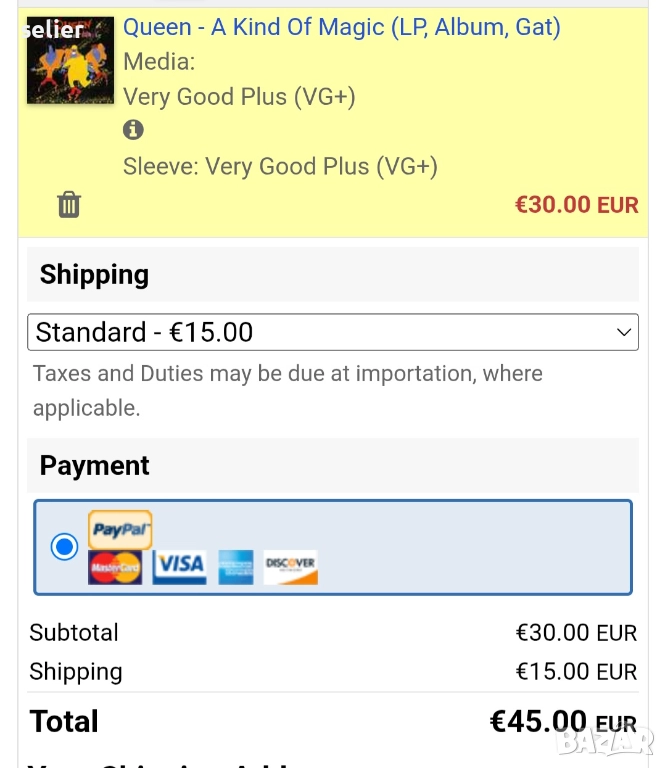Click the red €30.00 EUR item price
Image resolution: width=666 pixels, height=768 pixels.
coord(576,205)
